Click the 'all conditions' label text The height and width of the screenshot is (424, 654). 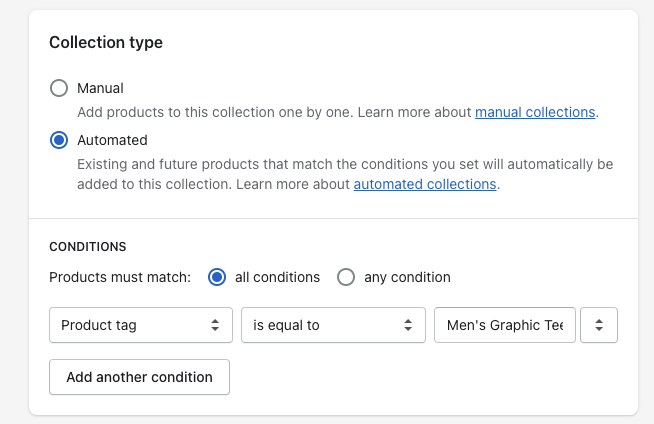(x=277, y=277)
